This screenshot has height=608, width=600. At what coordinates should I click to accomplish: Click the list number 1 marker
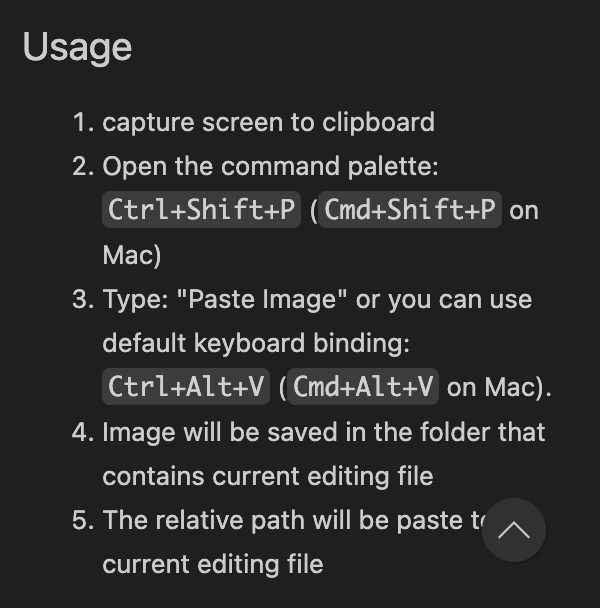pyautogui.click(x=83, y=123)
